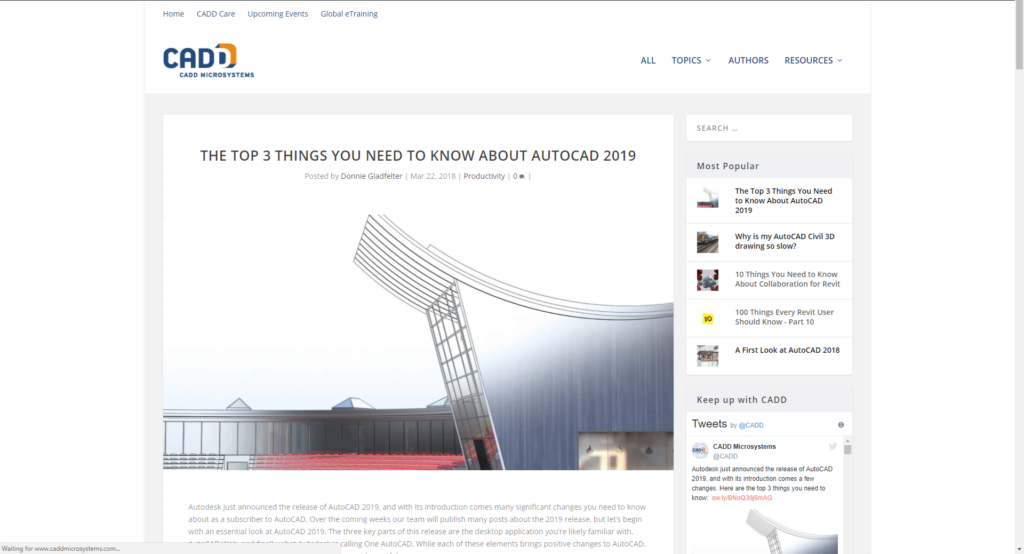Go to Home in top bar
This screenshot has width=1024, height=554.
click(173, 14)
